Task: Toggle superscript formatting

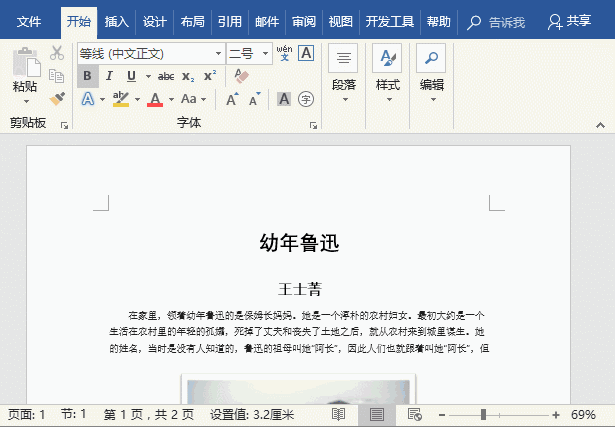Action: pyautogui.click(x=210, y=76)
